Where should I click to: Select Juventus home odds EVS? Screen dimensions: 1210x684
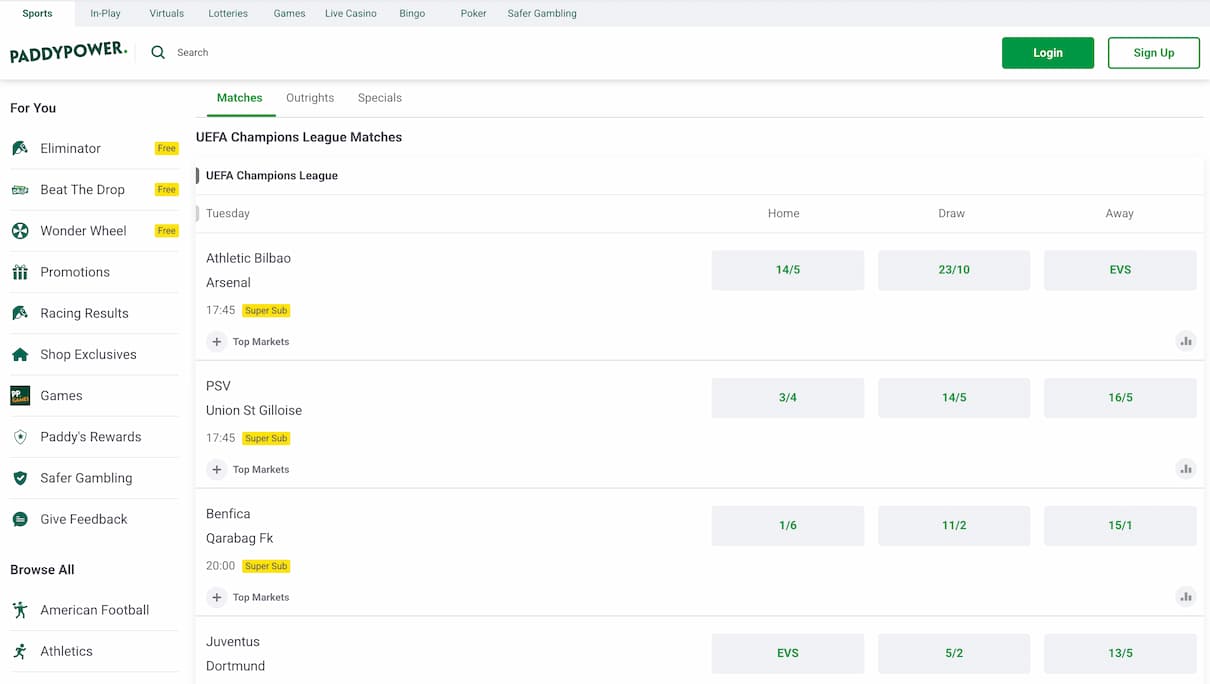point(788,653)
